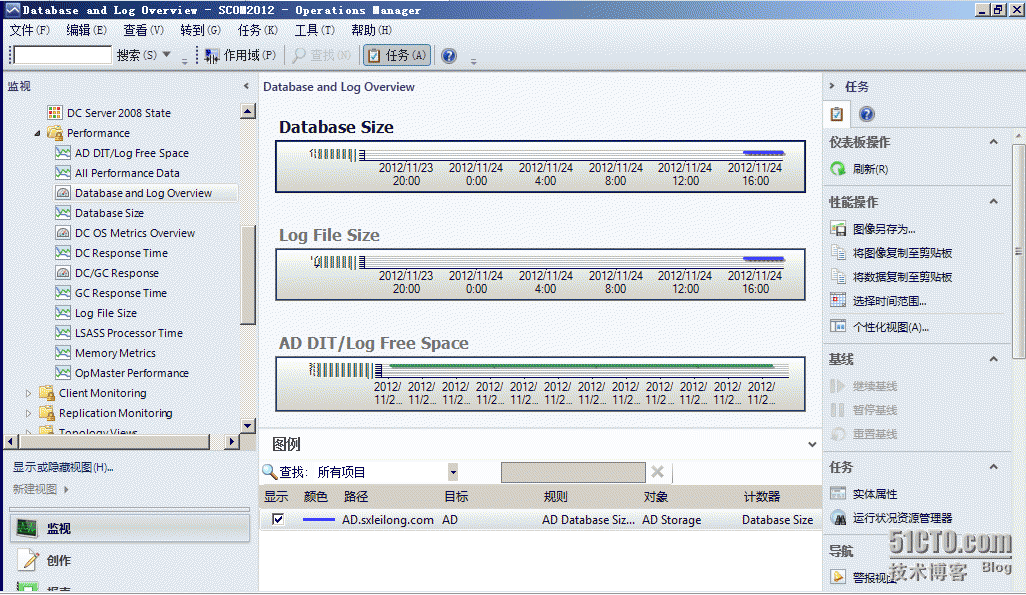The height and width of the screenshot is (595, 1026).
Task: Click select time range (选择时间范围) icon
Action: coord(838,300)
